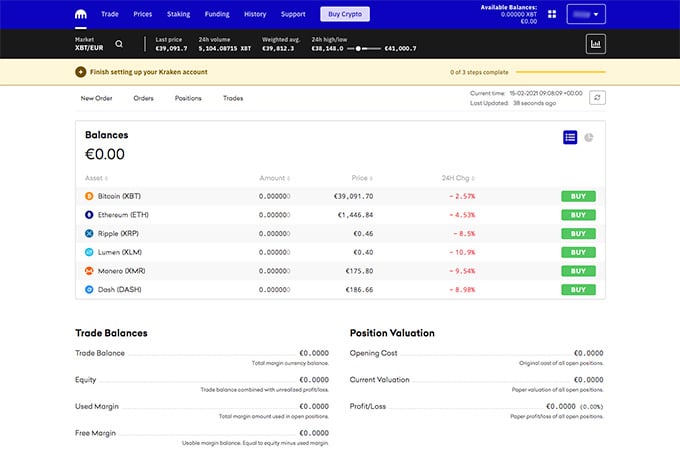
Task: Click the Dash coin icon
Action: 89,290
